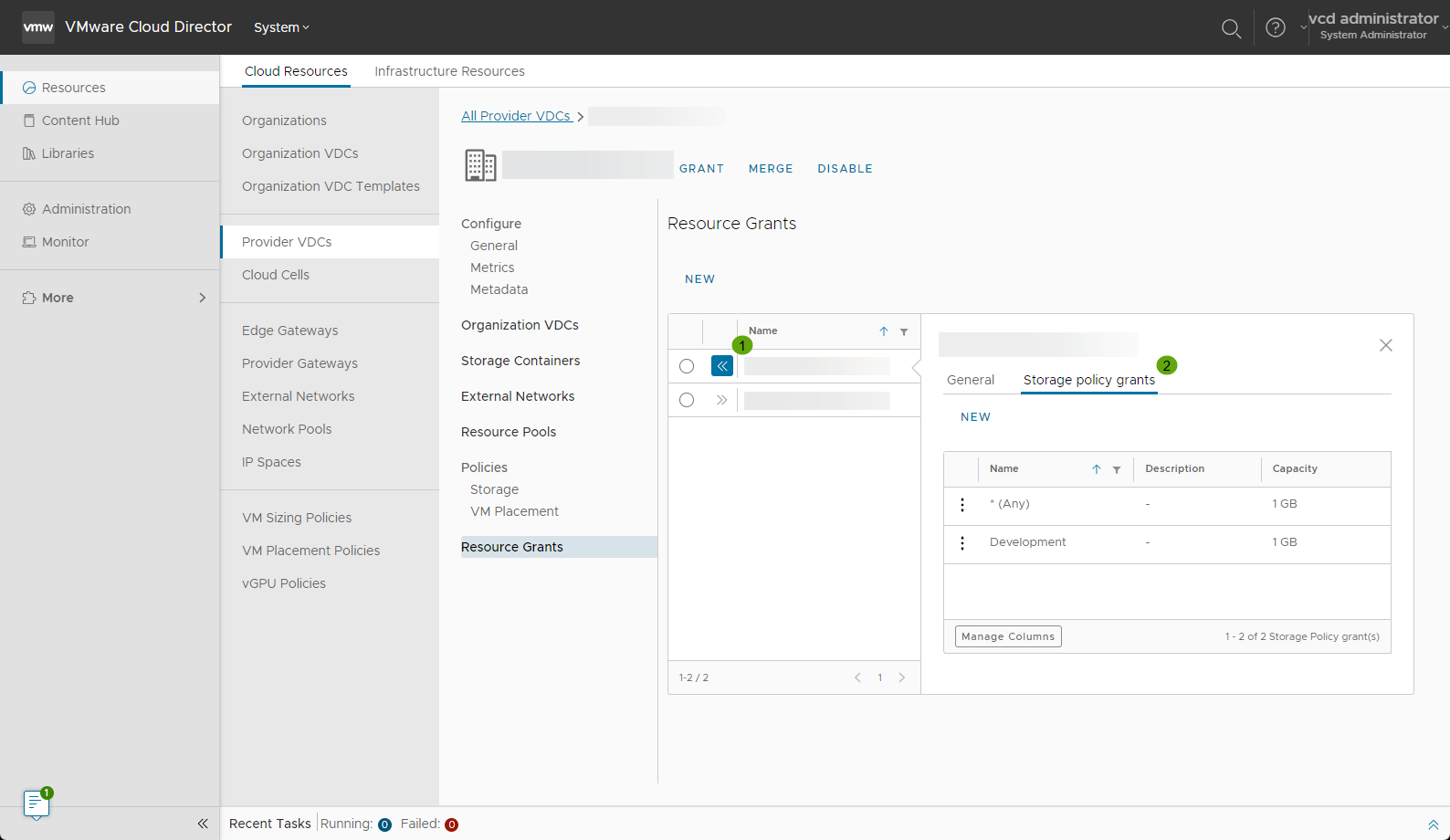Expand the More menu chevron
This screenshot has width=1450, height=840.
(x=202, y=298)
